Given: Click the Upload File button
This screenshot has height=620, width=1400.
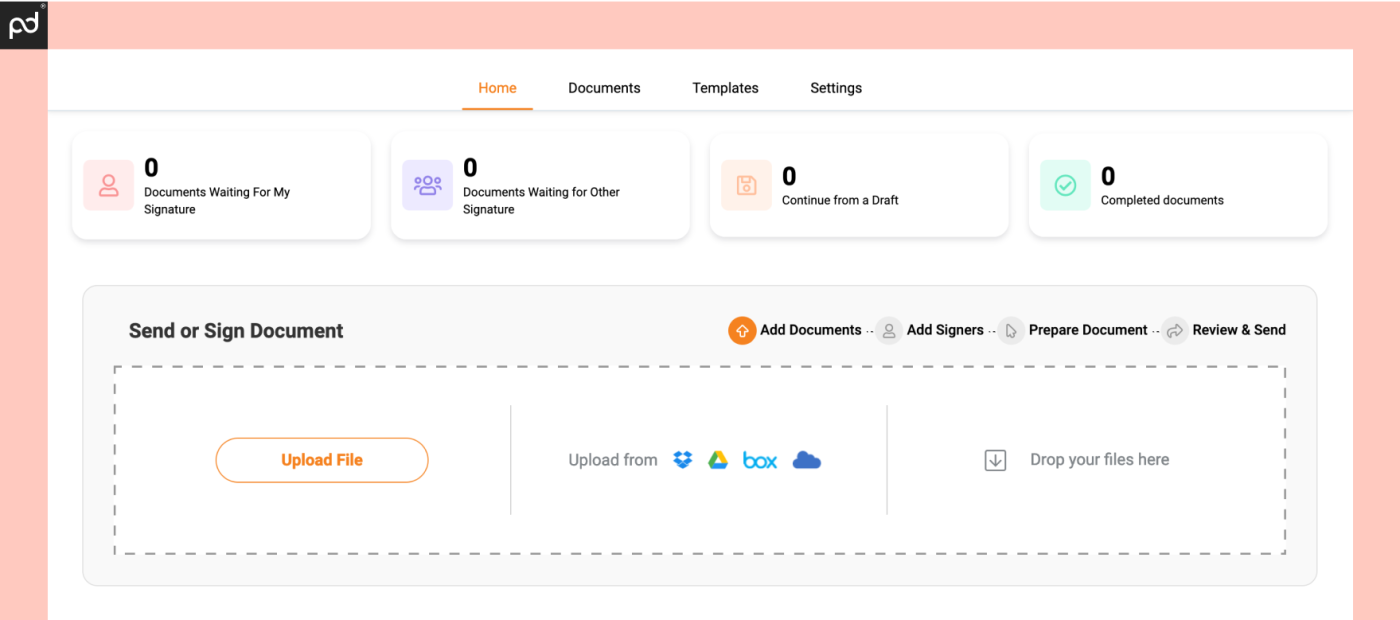Looking at the screenshot, I should pos(322,460).
